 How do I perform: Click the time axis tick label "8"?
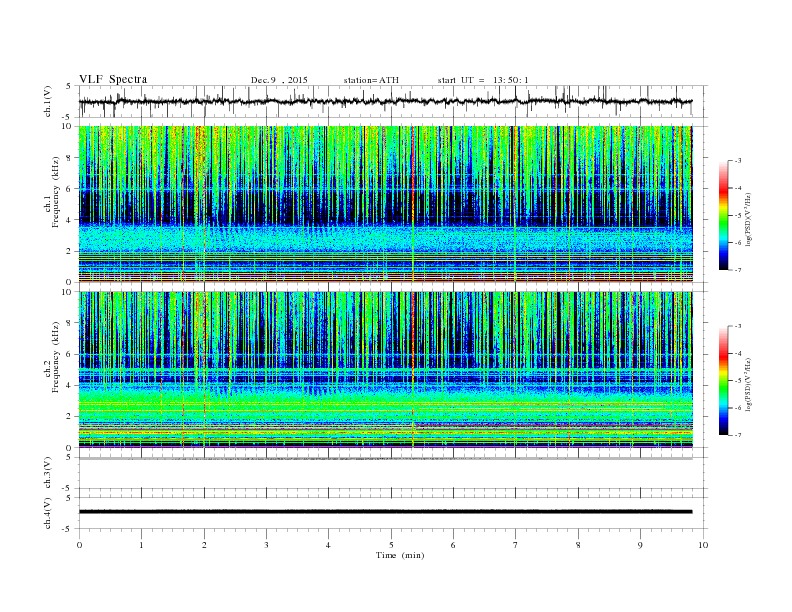[578, 545]
